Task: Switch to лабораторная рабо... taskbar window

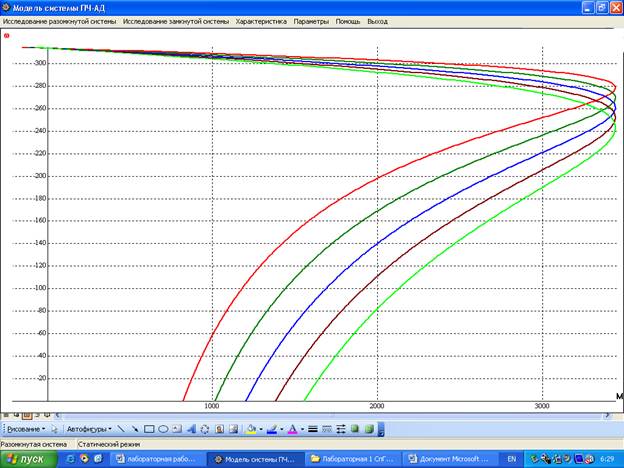Action: pyautogui.click(x=158, y=459)
